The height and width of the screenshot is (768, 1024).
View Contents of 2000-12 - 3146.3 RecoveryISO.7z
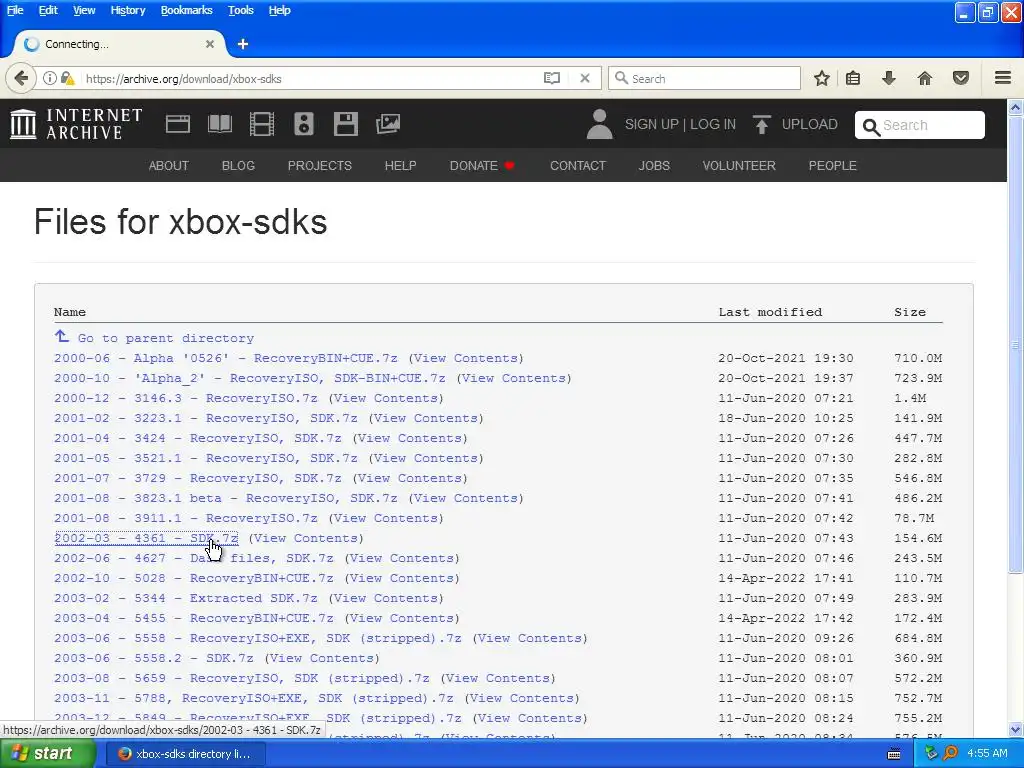tap(385, 398)
